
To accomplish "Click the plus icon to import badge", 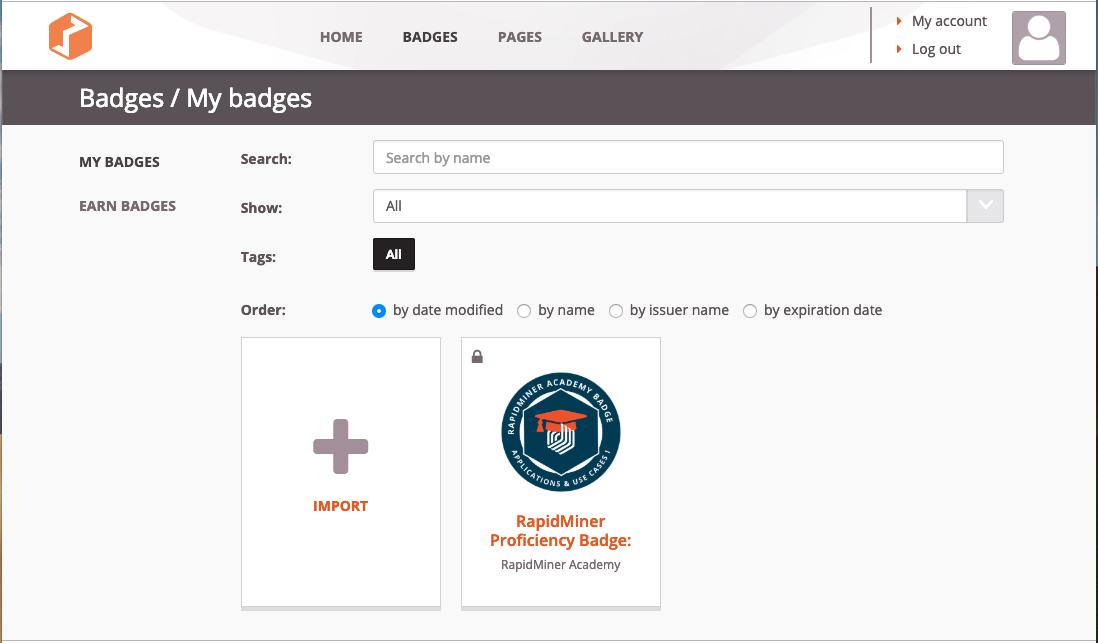I will tap(340, 446).
